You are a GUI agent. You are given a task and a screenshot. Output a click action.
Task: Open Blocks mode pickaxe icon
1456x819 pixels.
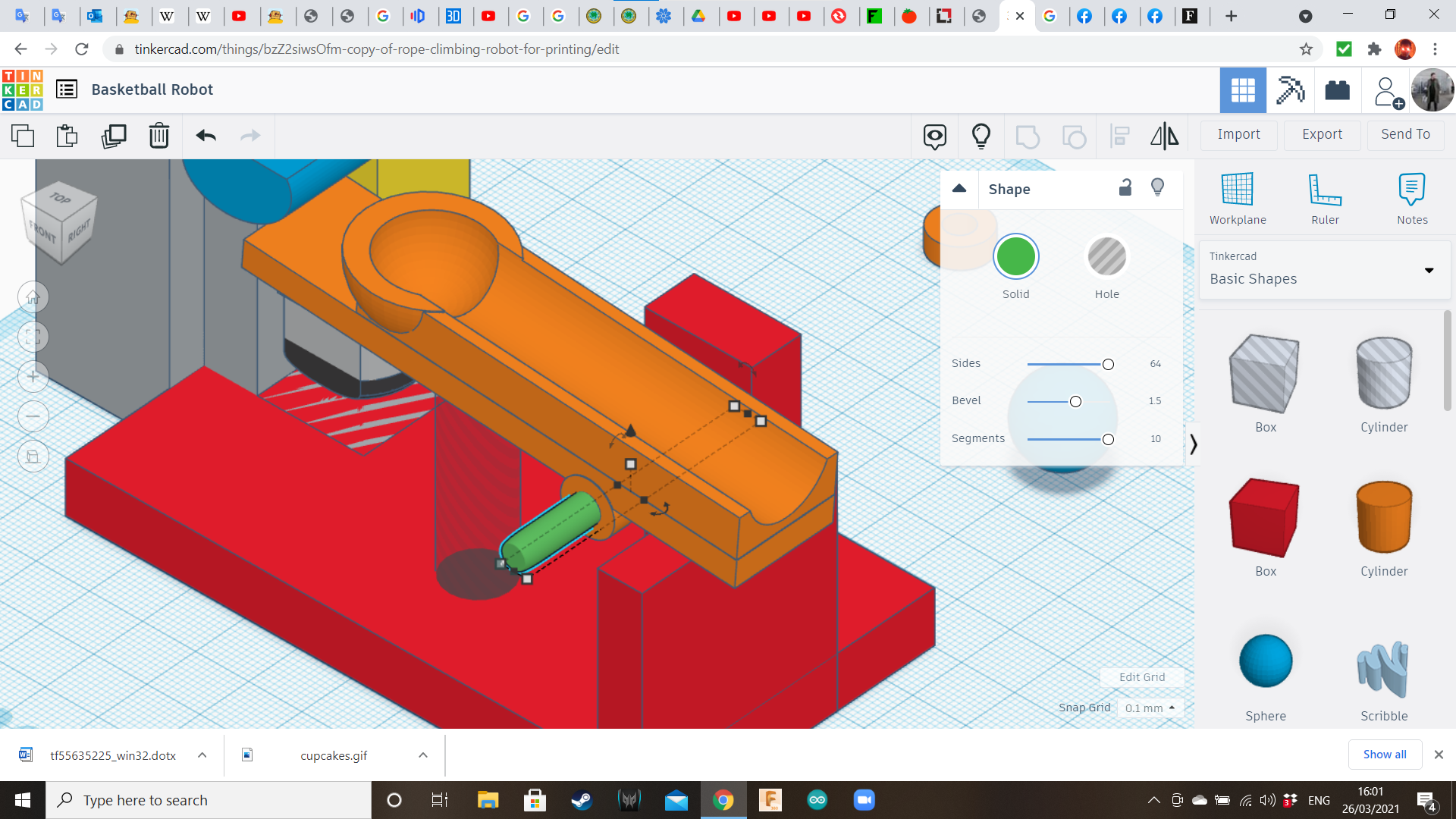pyautogui.click(x=1290, y=90)
